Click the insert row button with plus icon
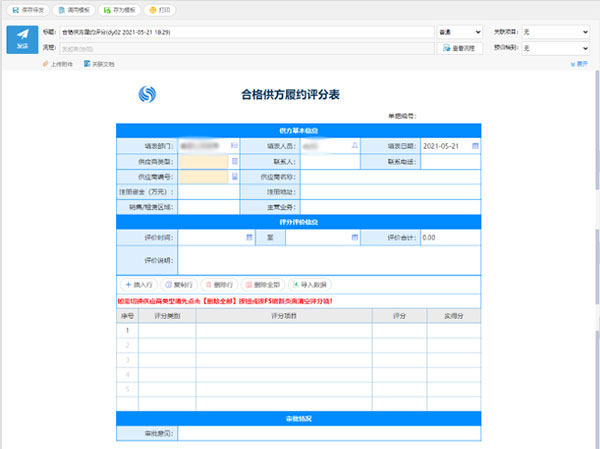This screenshot has height=449, width=600. [139, 285]
